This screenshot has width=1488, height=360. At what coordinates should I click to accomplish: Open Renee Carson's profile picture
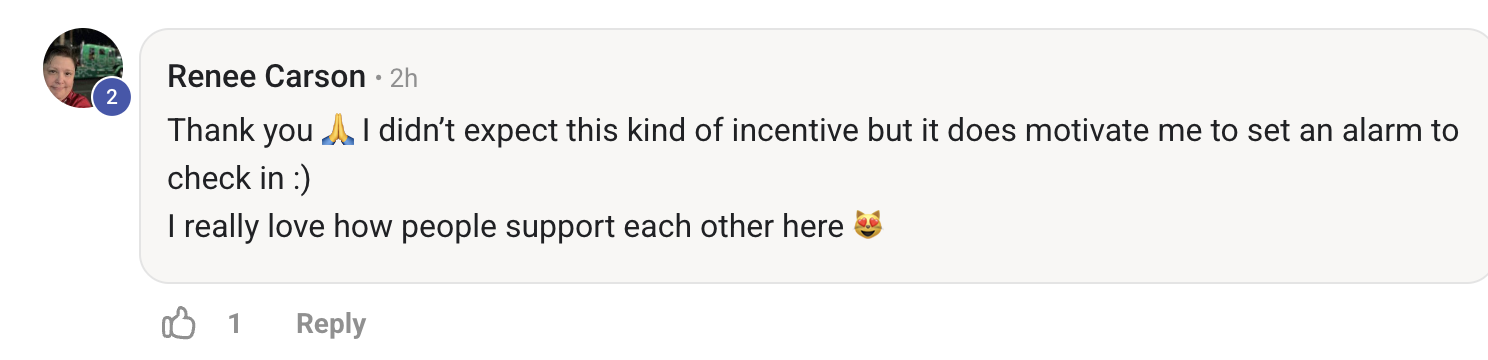pos(83,68)
